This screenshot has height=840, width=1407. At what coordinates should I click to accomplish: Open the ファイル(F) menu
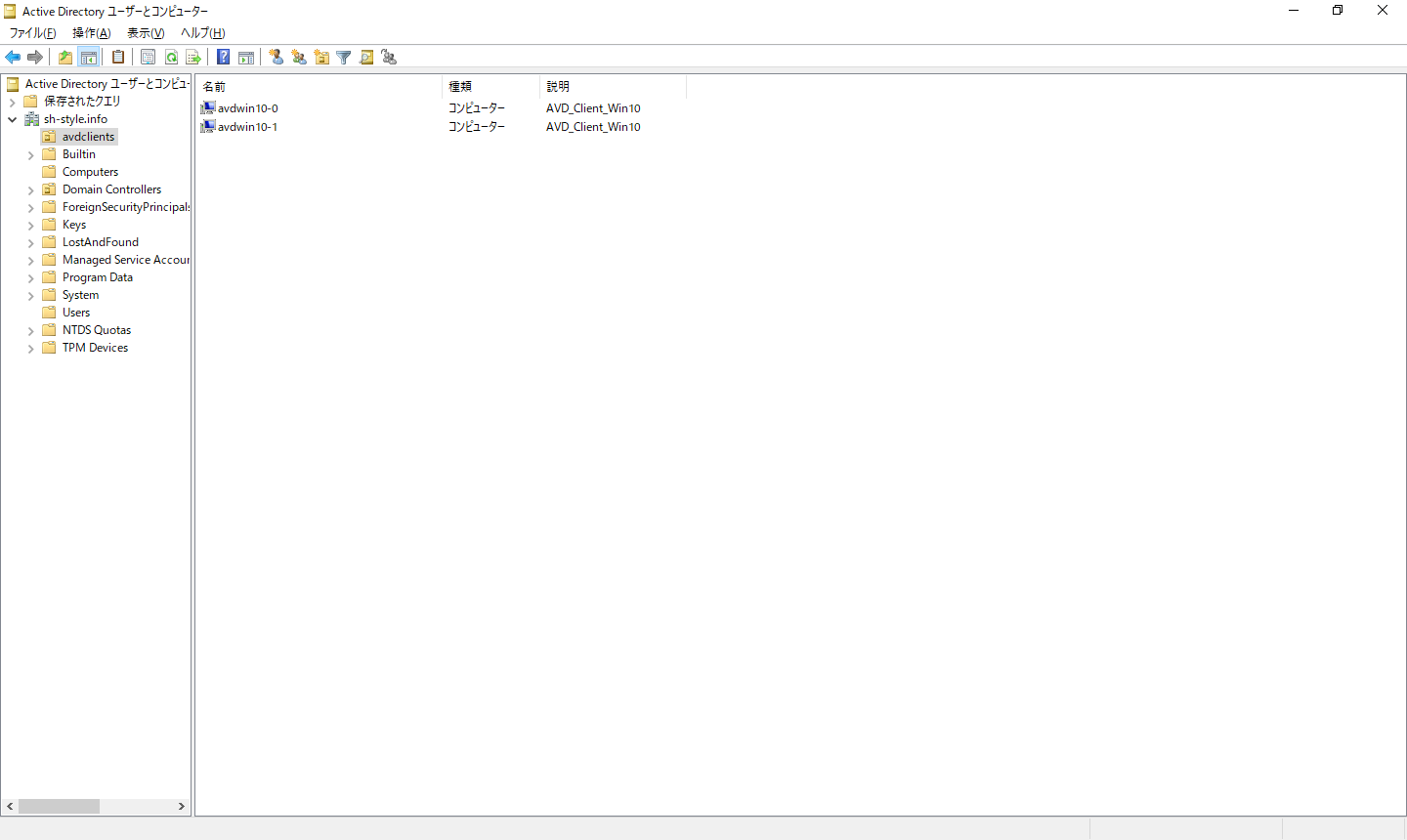(x=32, y=33)
